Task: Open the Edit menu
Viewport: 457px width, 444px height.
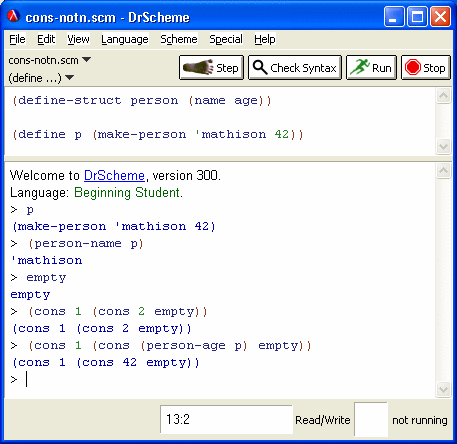Action: coord(46,39)
